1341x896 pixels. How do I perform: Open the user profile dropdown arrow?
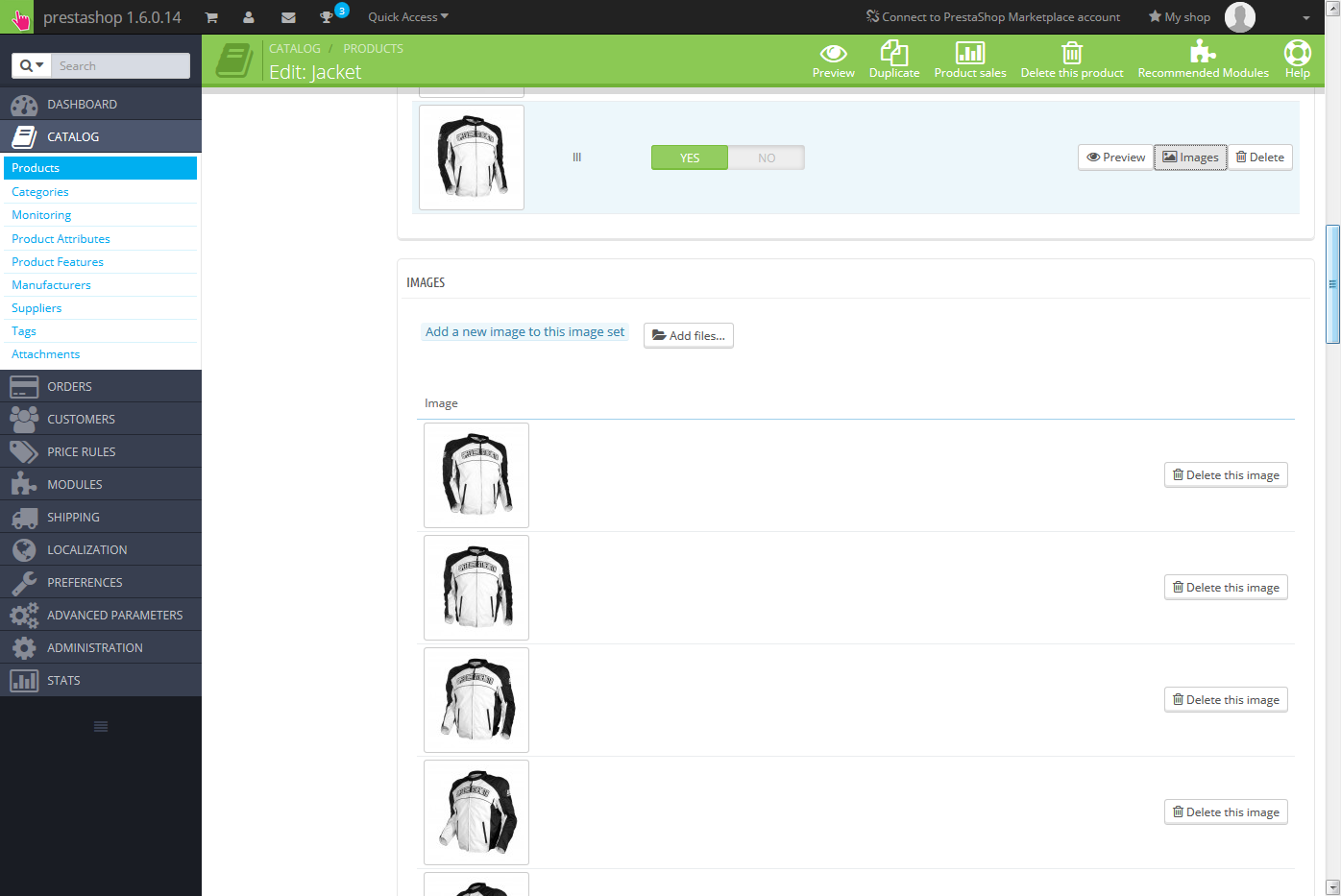coord(1305,18)
